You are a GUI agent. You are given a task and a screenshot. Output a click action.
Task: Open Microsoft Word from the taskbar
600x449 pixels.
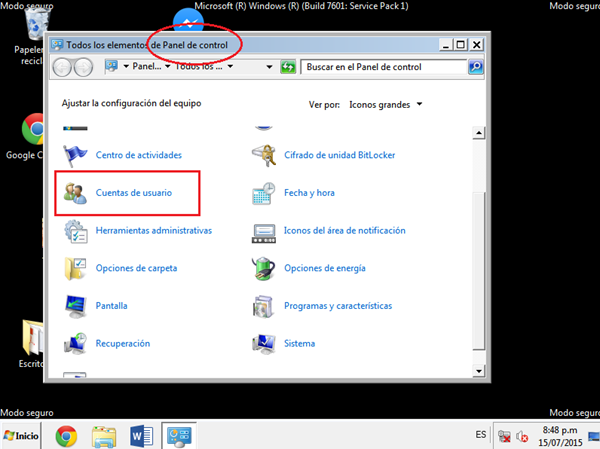click(141, 436)
